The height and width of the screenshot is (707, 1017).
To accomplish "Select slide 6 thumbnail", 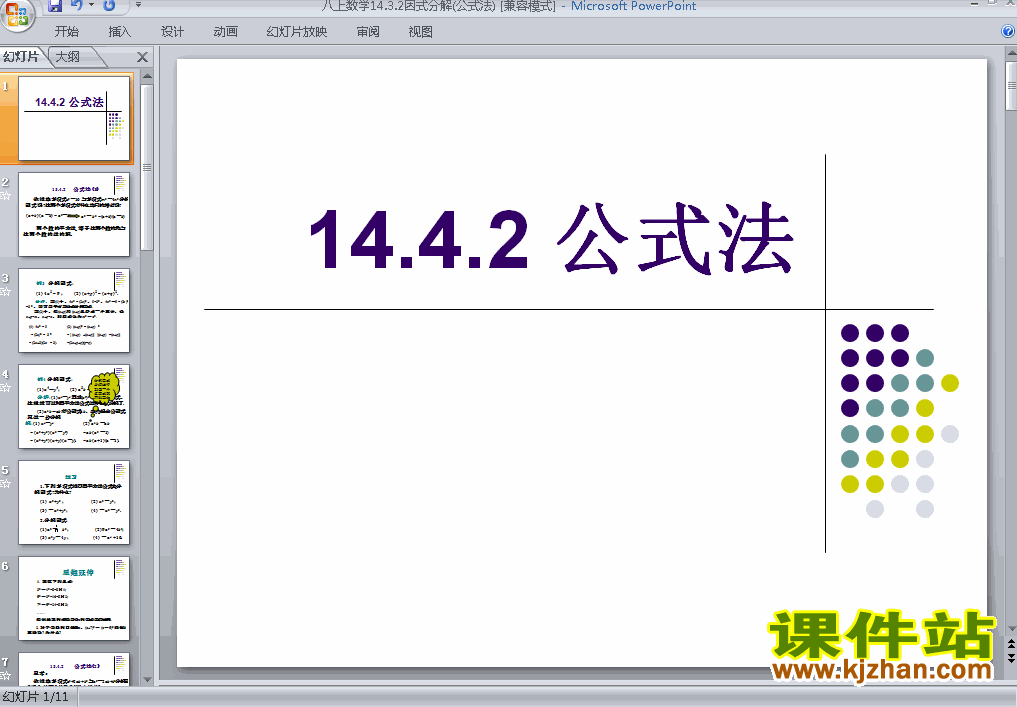I will (x=74, y=598).
